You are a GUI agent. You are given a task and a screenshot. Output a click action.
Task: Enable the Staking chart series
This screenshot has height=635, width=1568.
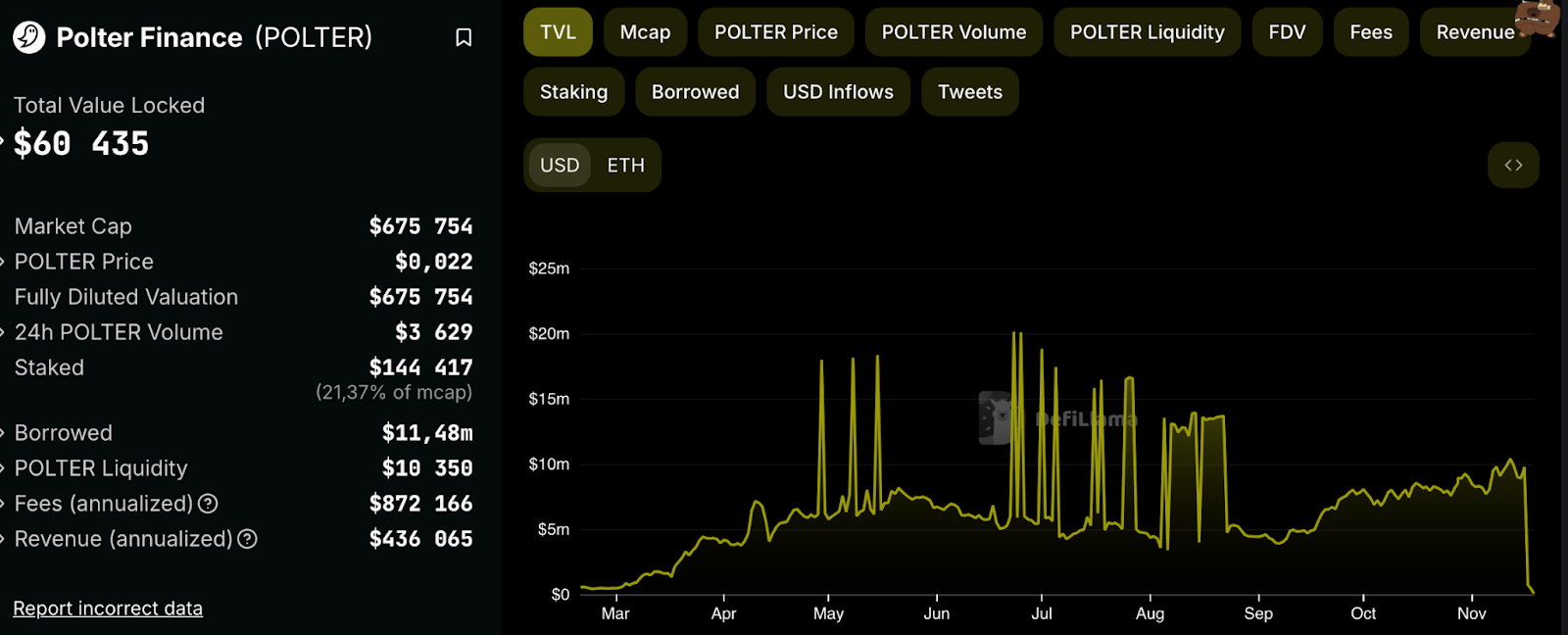point(573,92)
